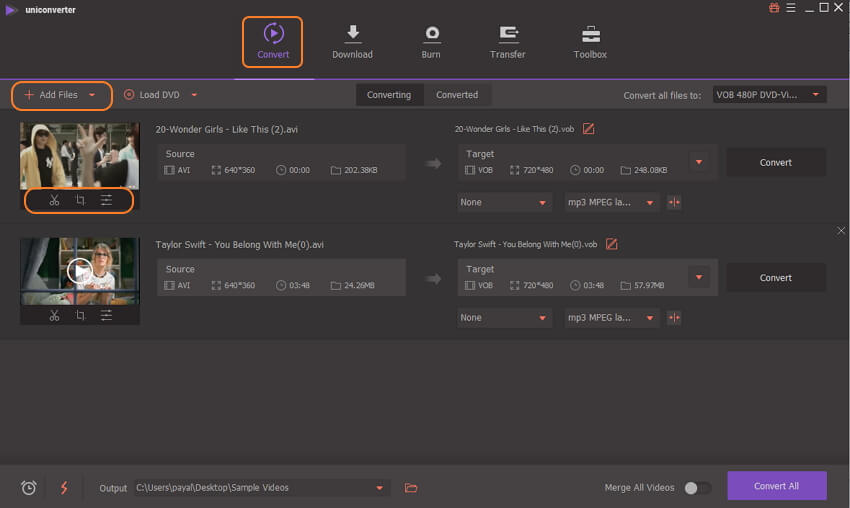Open effects settings for Wonder Girls video
This screenshot has width=850, height=508.
(106, 200)
